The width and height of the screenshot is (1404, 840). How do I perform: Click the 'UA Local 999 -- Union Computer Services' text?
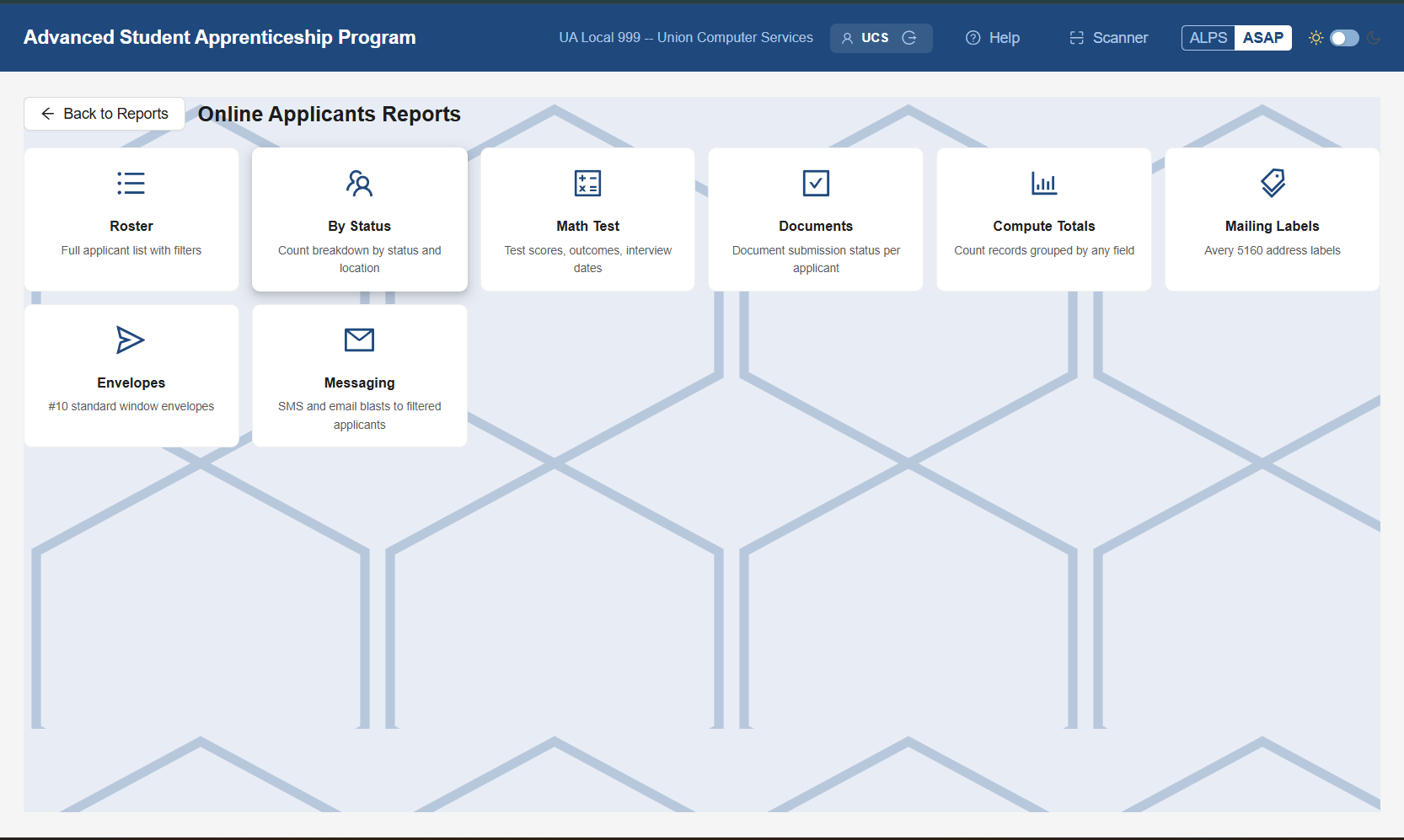coord(686,38)
